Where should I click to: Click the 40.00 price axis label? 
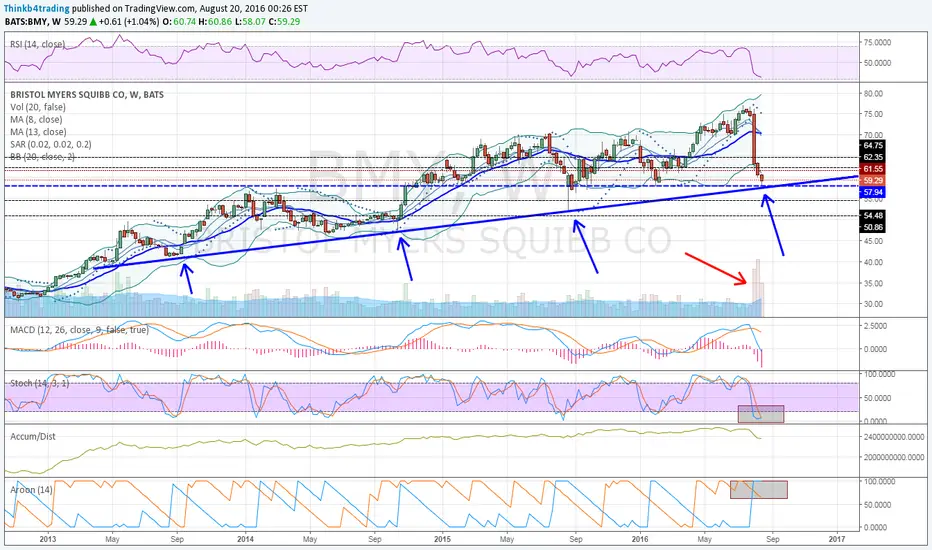(873, 262)
